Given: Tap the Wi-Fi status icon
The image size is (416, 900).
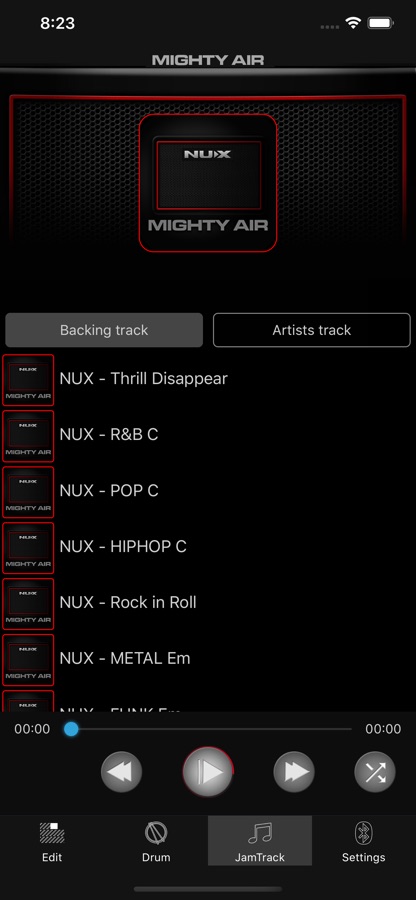Looking at the screenshot, I should point(353,23).
